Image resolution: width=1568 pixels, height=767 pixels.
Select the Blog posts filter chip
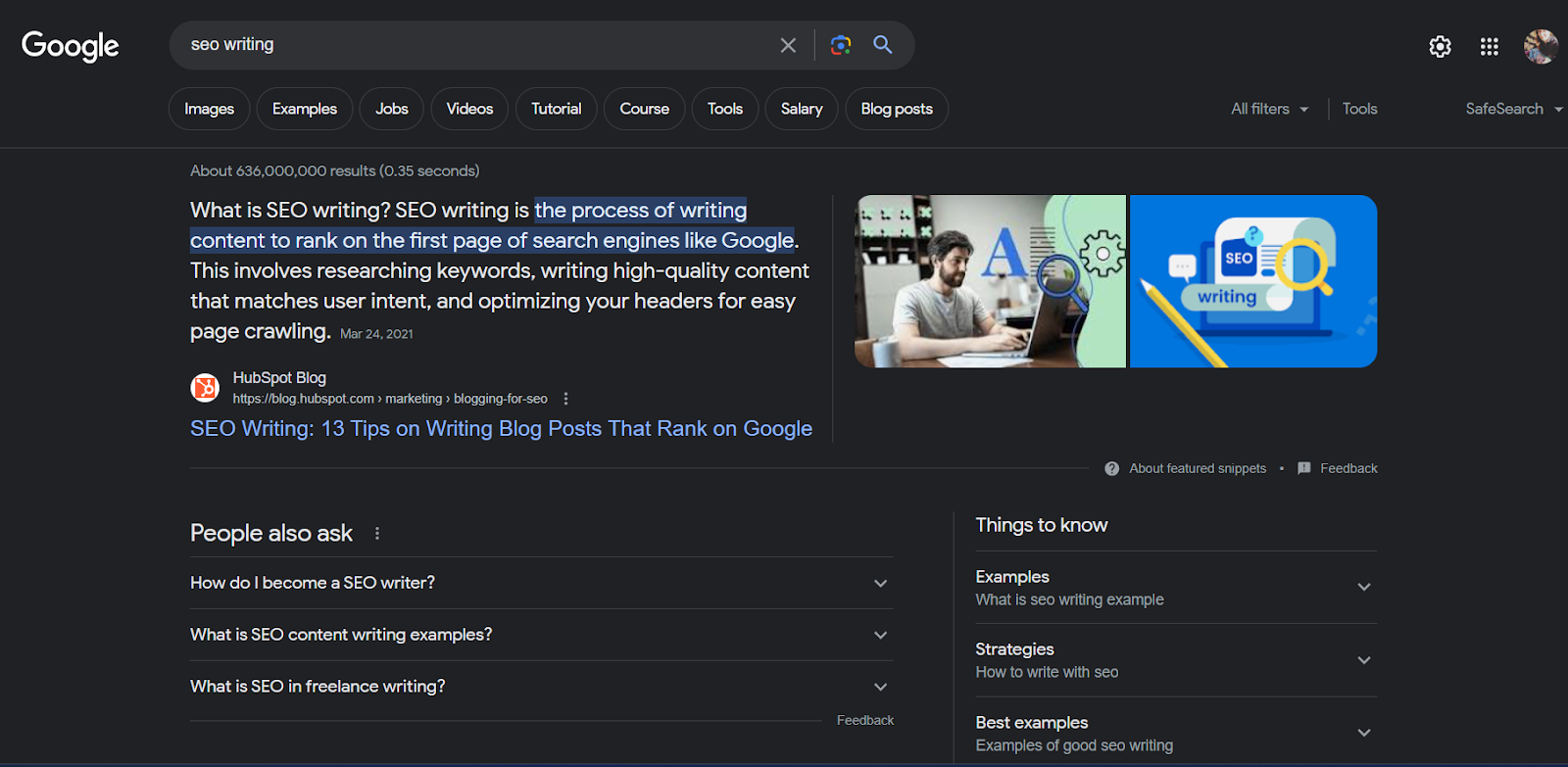tap(897, 109)
